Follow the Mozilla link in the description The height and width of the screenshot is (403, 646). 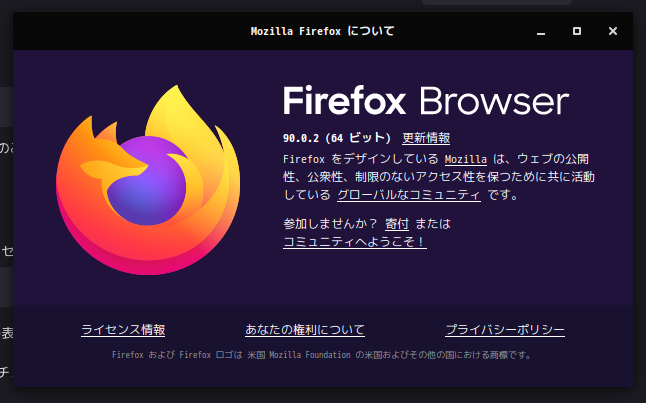coord(466,159)
